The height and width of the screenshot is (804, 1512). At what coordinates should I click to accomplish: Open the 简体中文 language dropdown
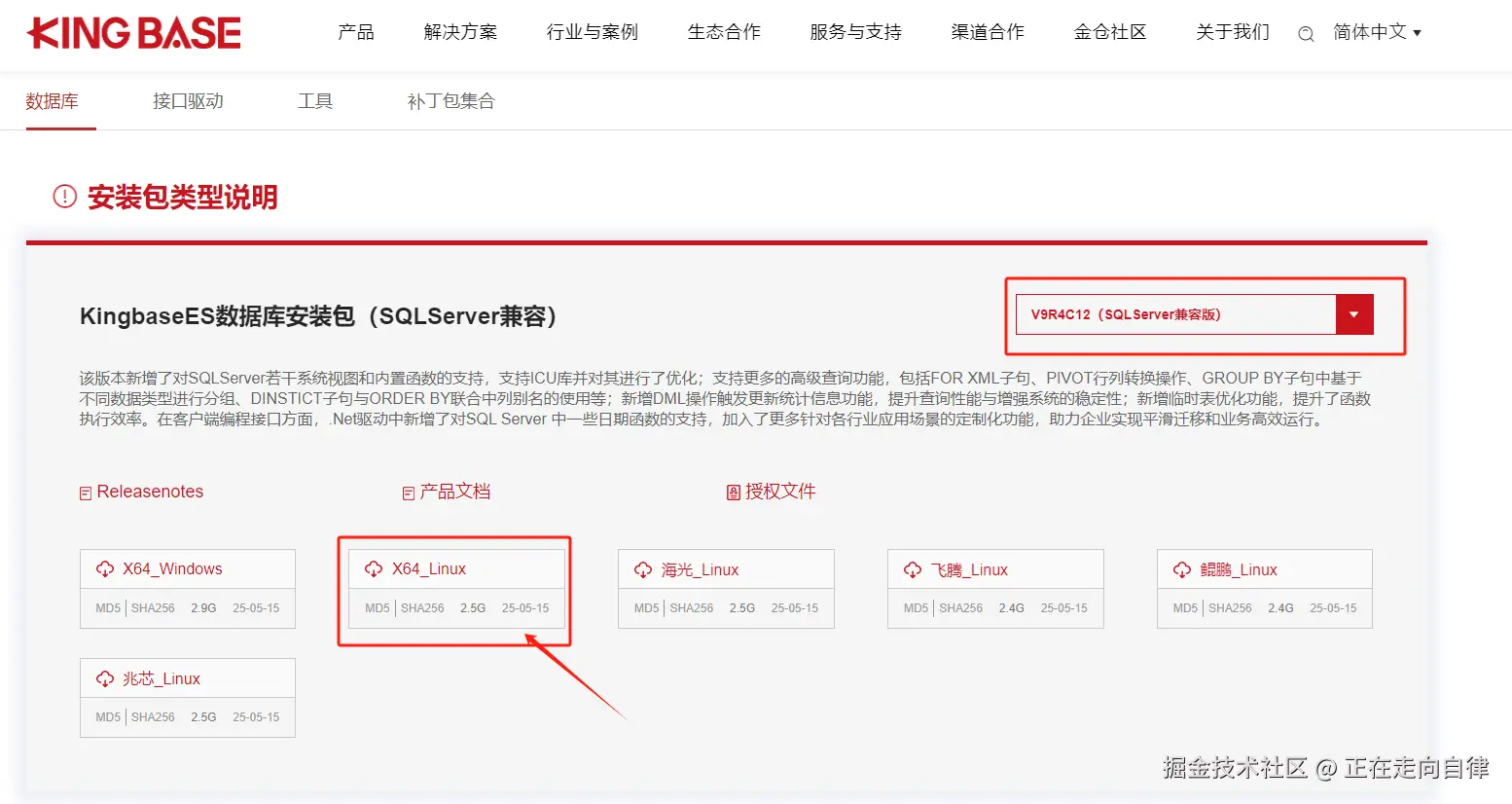pos(1377,32)
